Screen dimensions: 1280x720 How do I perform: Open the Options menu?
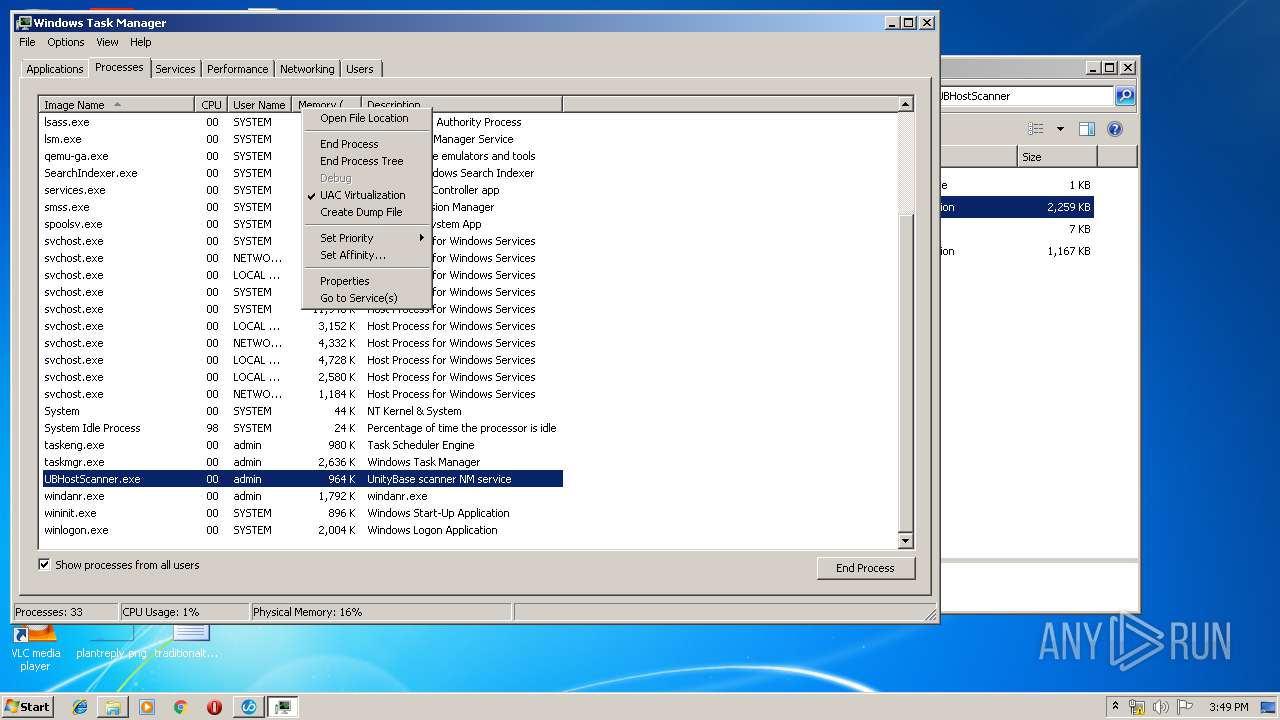coord(66,42)
